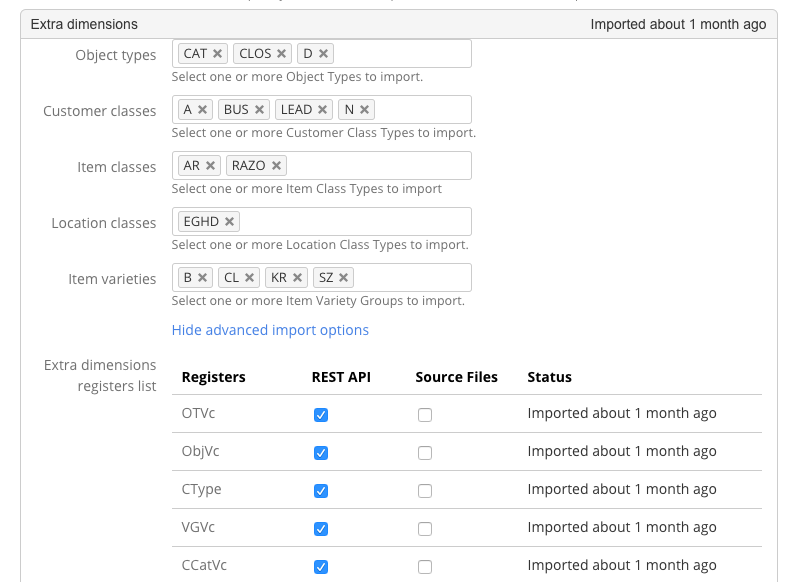Remove the CAT tag from Object types
This screenshot has width=798, height=582.
217,54
